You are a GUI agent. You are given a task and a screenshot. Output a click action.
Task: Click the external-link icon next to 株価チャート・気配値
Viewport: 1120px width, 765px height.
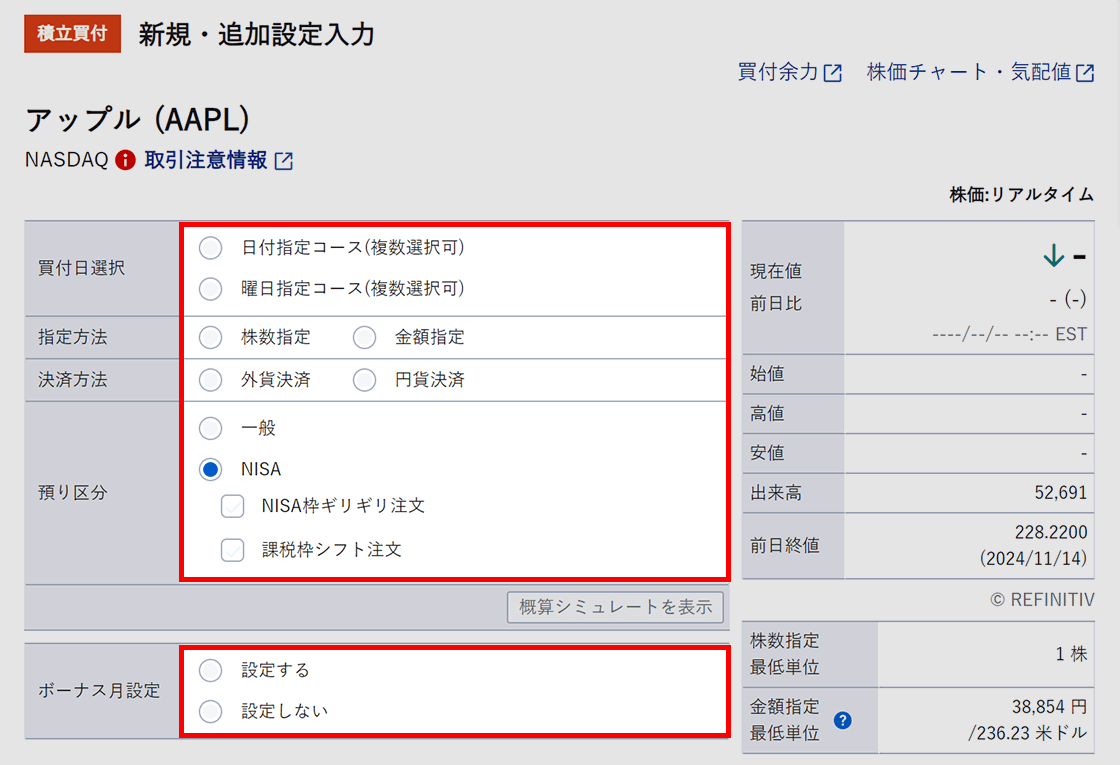[1085, 73]
